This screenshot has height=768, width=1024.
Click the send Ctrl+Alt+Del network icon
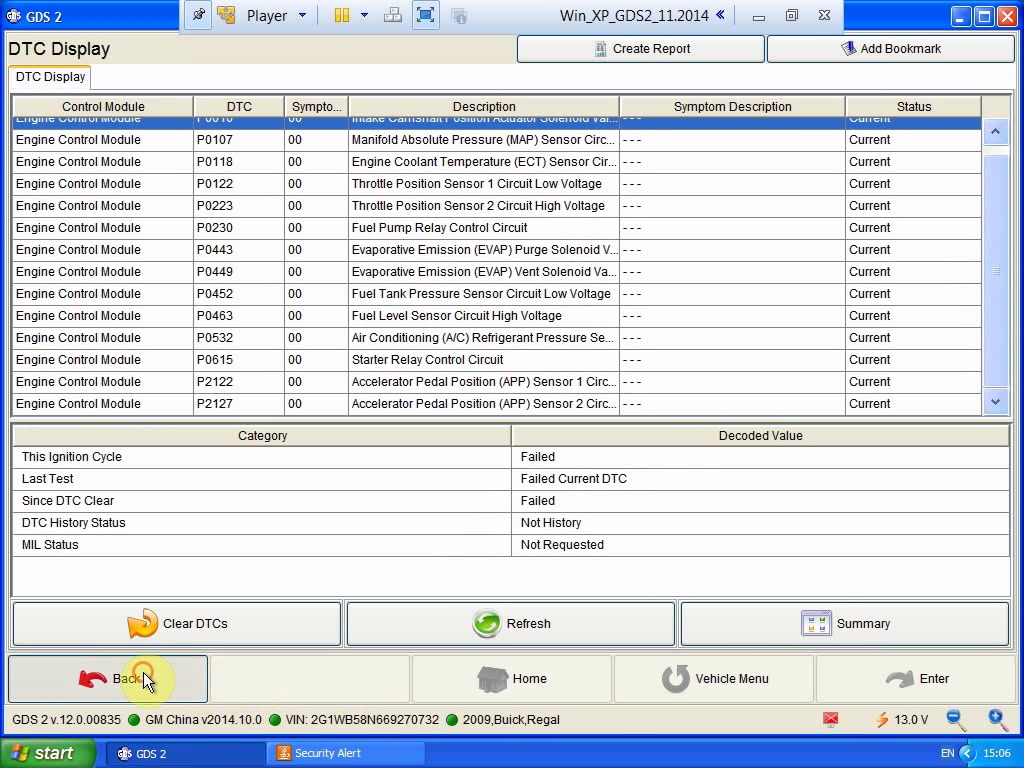coord(392,15)
